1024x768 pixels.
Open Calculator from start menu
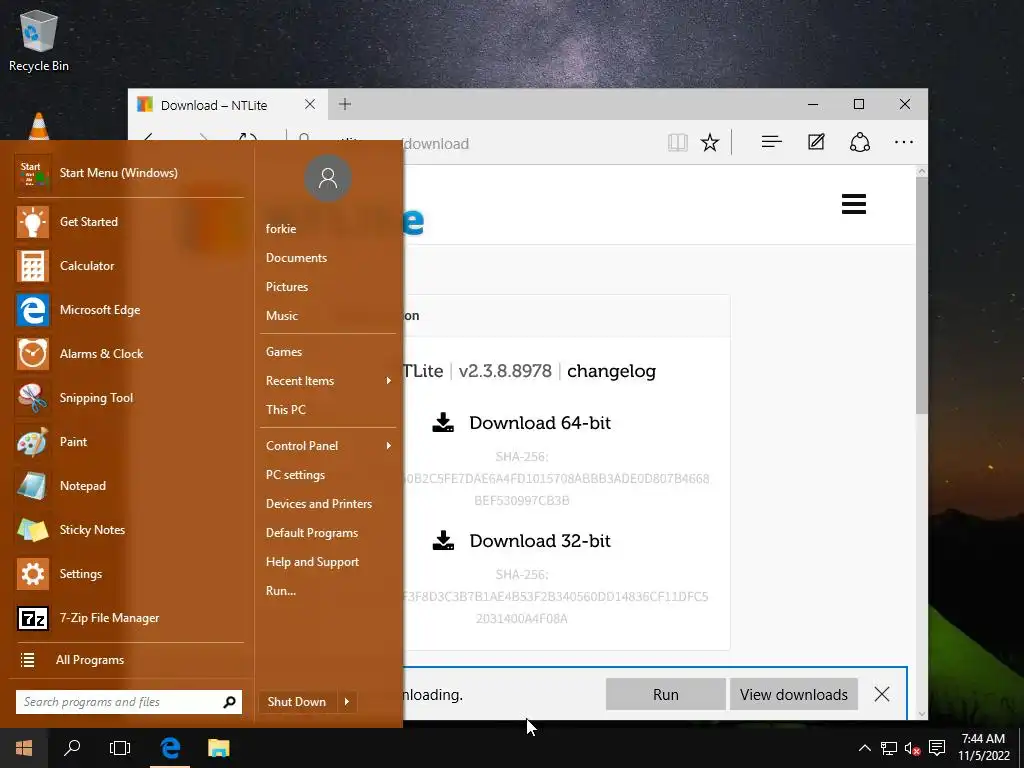click(129, 266)
